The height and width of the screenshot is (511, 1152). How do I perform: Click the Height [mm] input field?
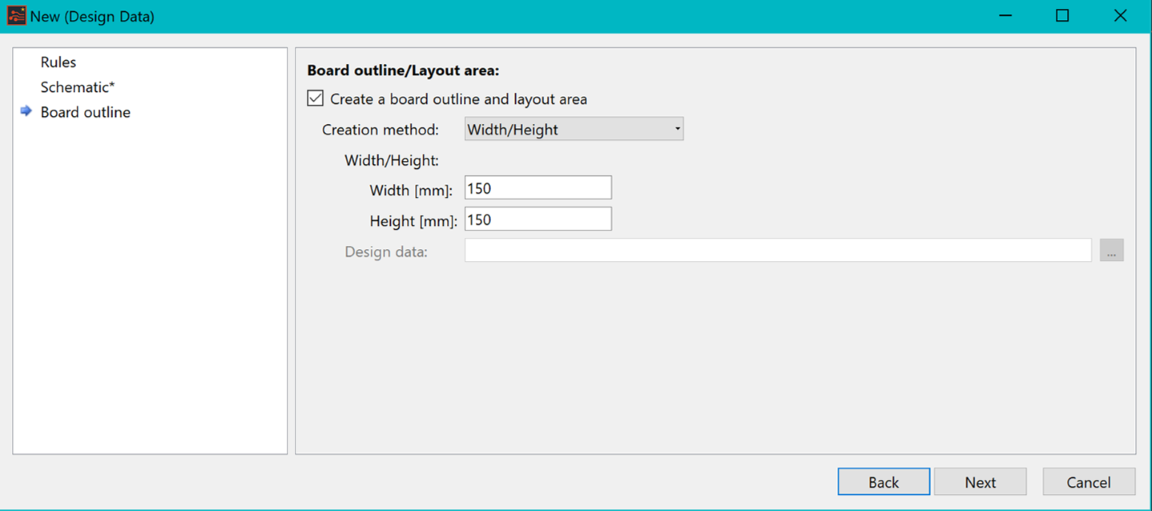point(538,219)
